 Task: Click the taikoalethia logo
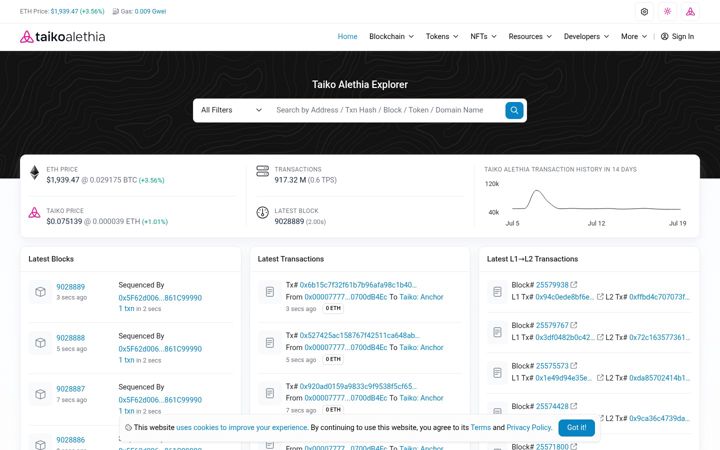pos(62,37)
